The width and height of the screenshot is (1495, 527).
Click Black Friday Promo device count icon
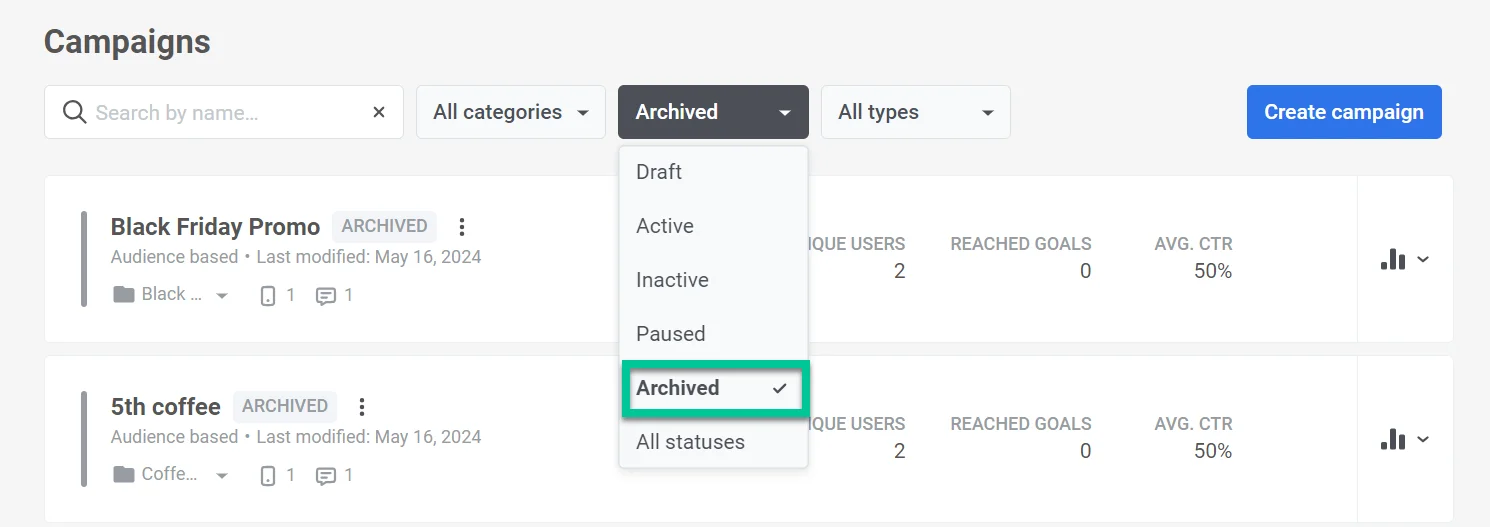(x=268, y=295)
